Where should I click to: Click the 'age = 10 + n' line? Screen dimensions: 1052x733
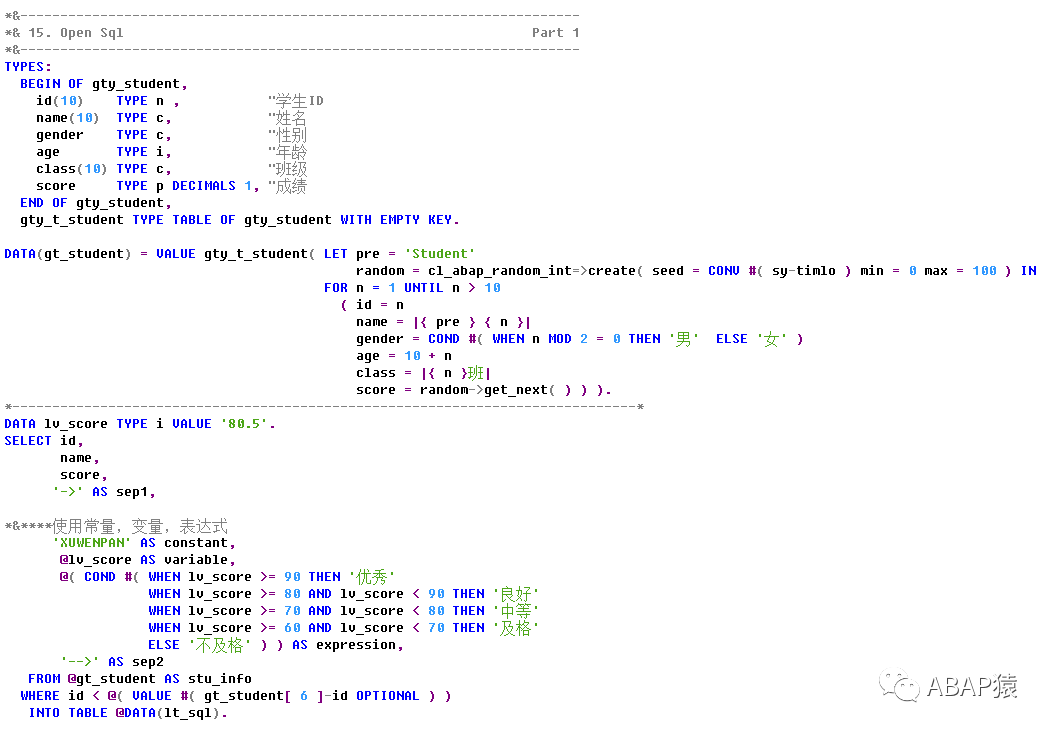404,355
